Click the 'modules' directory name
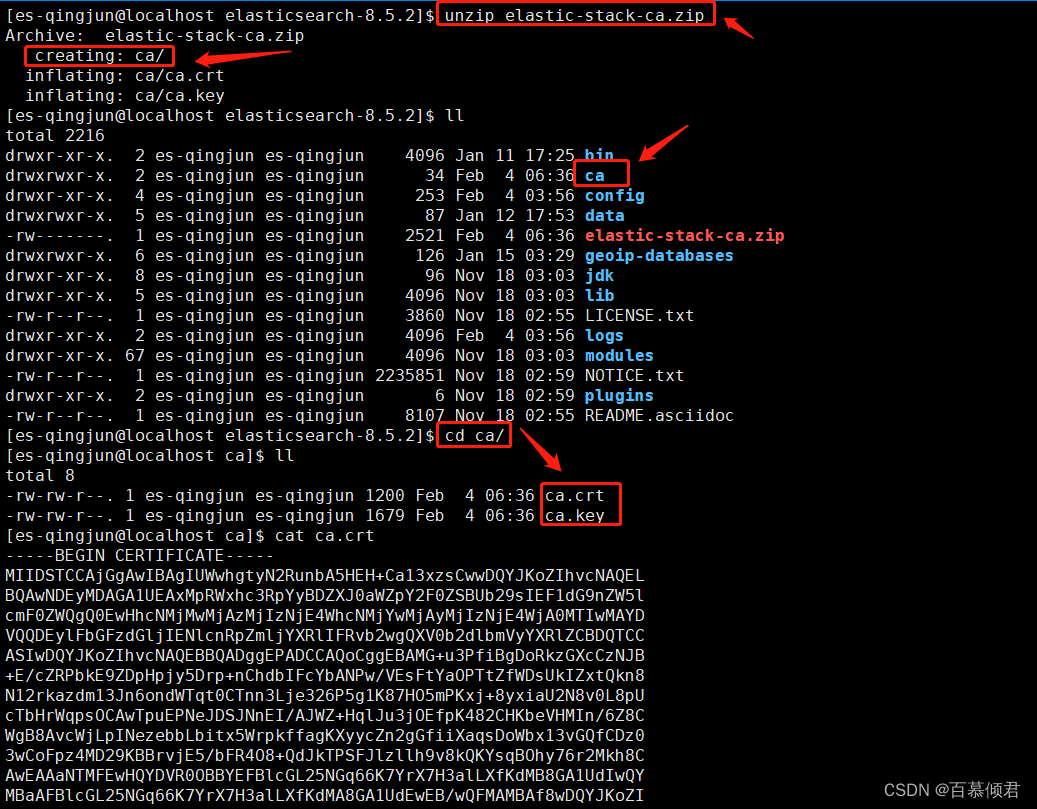Screen dimensions: 1037x809 click(x=619, y=355)
